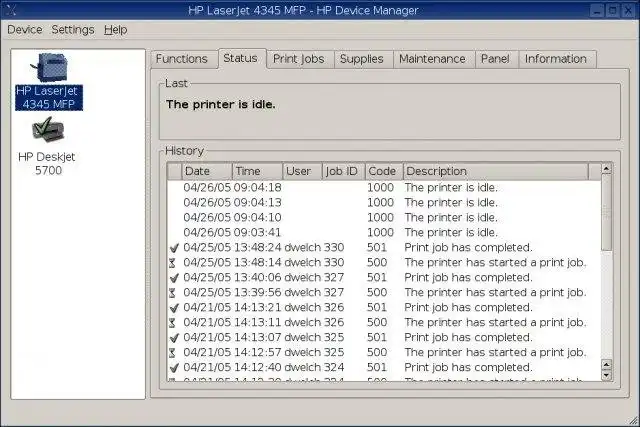Viewport: 640px width, 427px height.
Task: Click the history list vertical scrollbar thumb
Action: [607, 212]
